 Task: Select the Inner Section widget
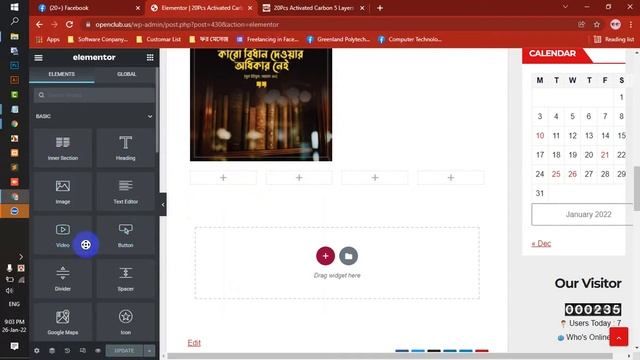[x=62, y=148]
